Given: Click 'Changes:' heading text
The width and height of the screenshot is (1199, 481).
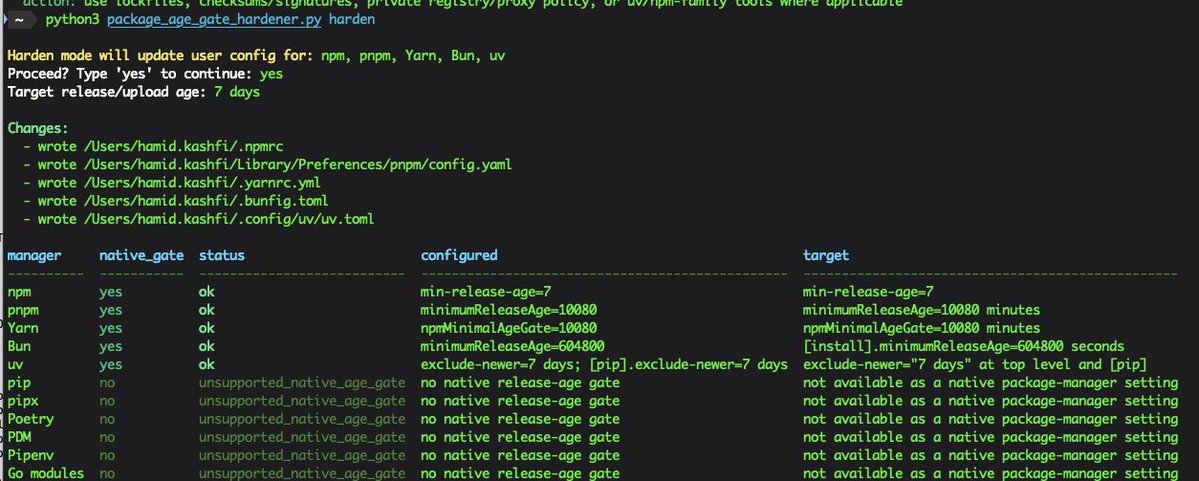Looking at the screenshot, I should point(38,129).
